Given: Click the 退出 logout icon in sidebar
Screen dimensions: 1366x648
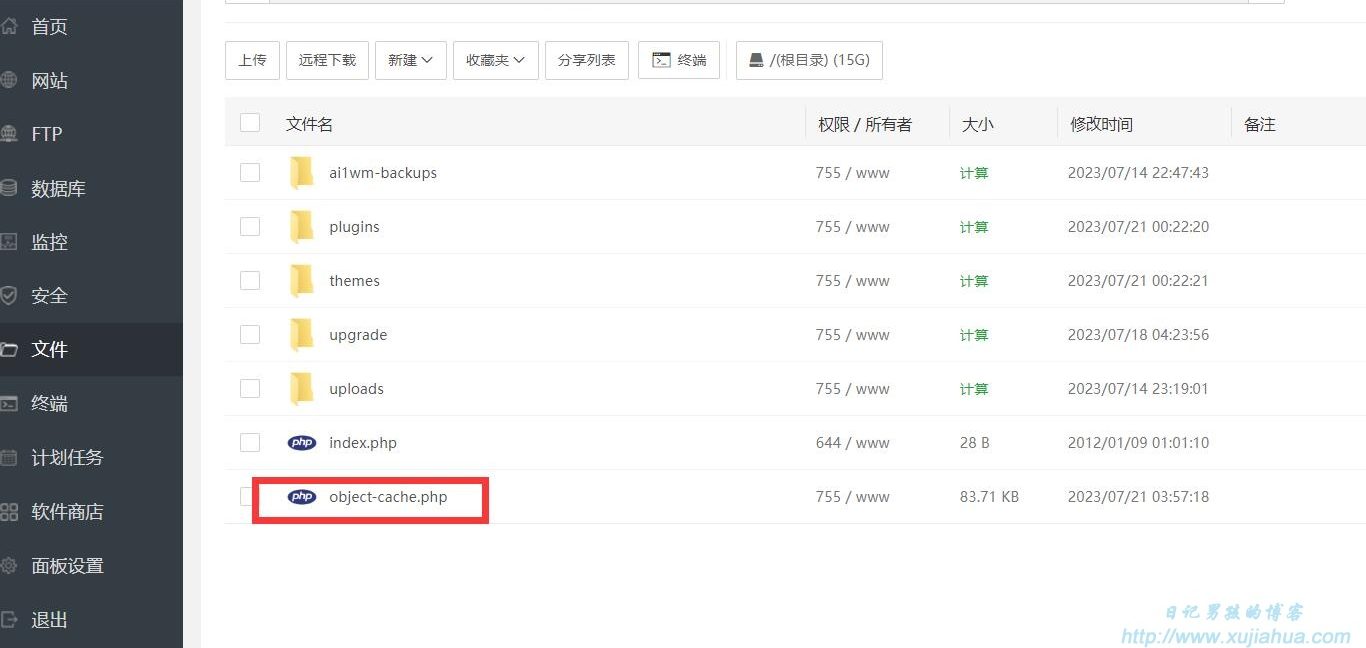Looking at the screenshot, I should 9,620.
